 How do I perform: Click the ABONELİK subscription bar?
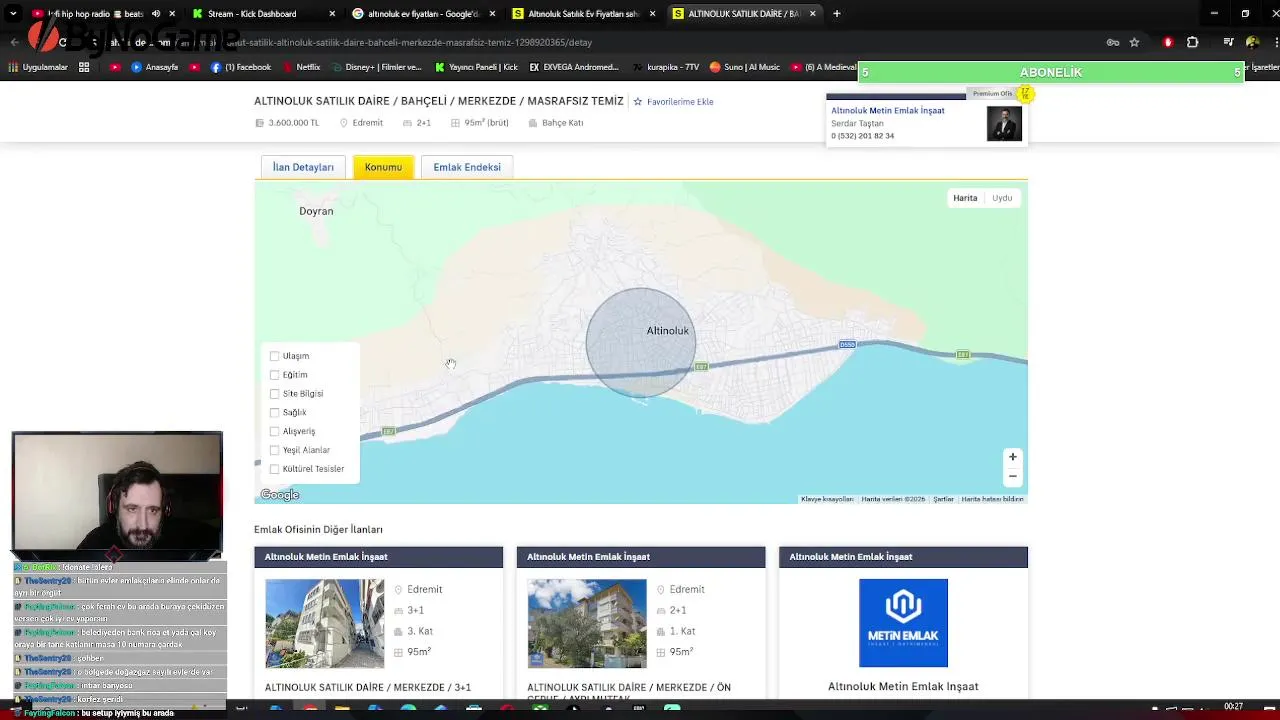click(1051, 72)
